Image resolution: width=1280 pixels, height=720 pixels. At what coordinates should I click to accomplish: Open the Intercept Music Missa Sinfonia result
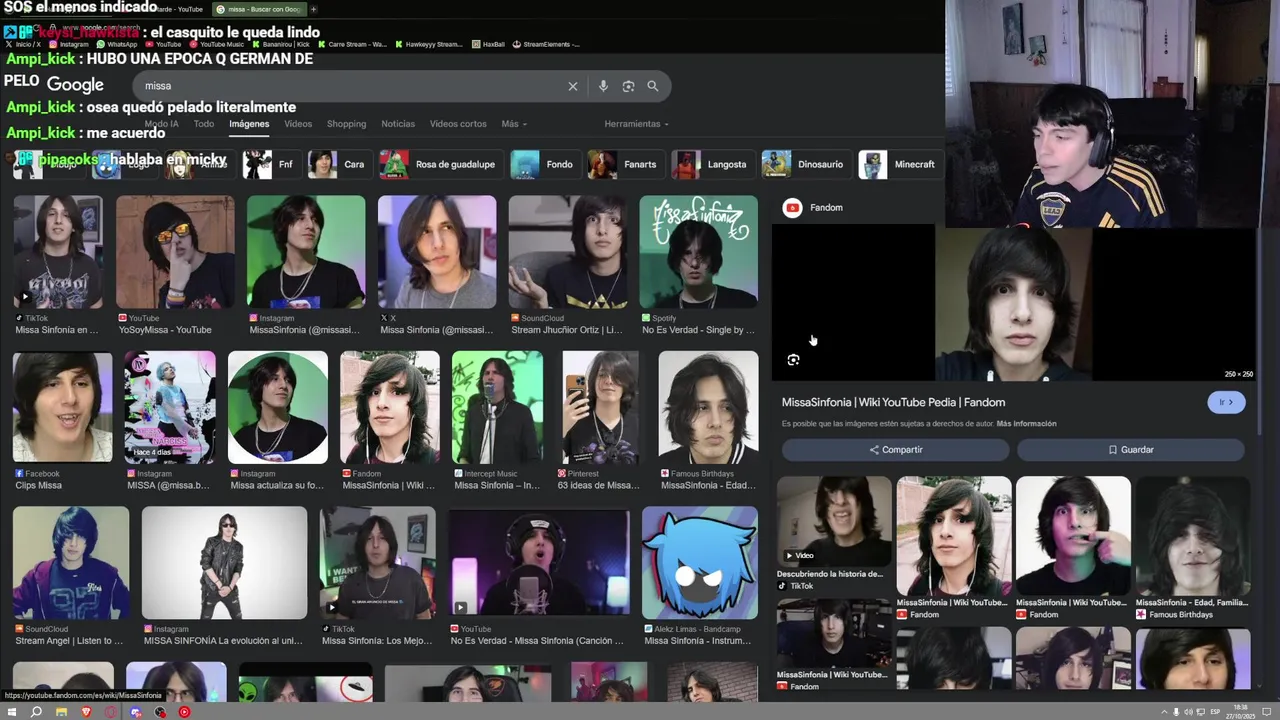(x=497, y=407)
